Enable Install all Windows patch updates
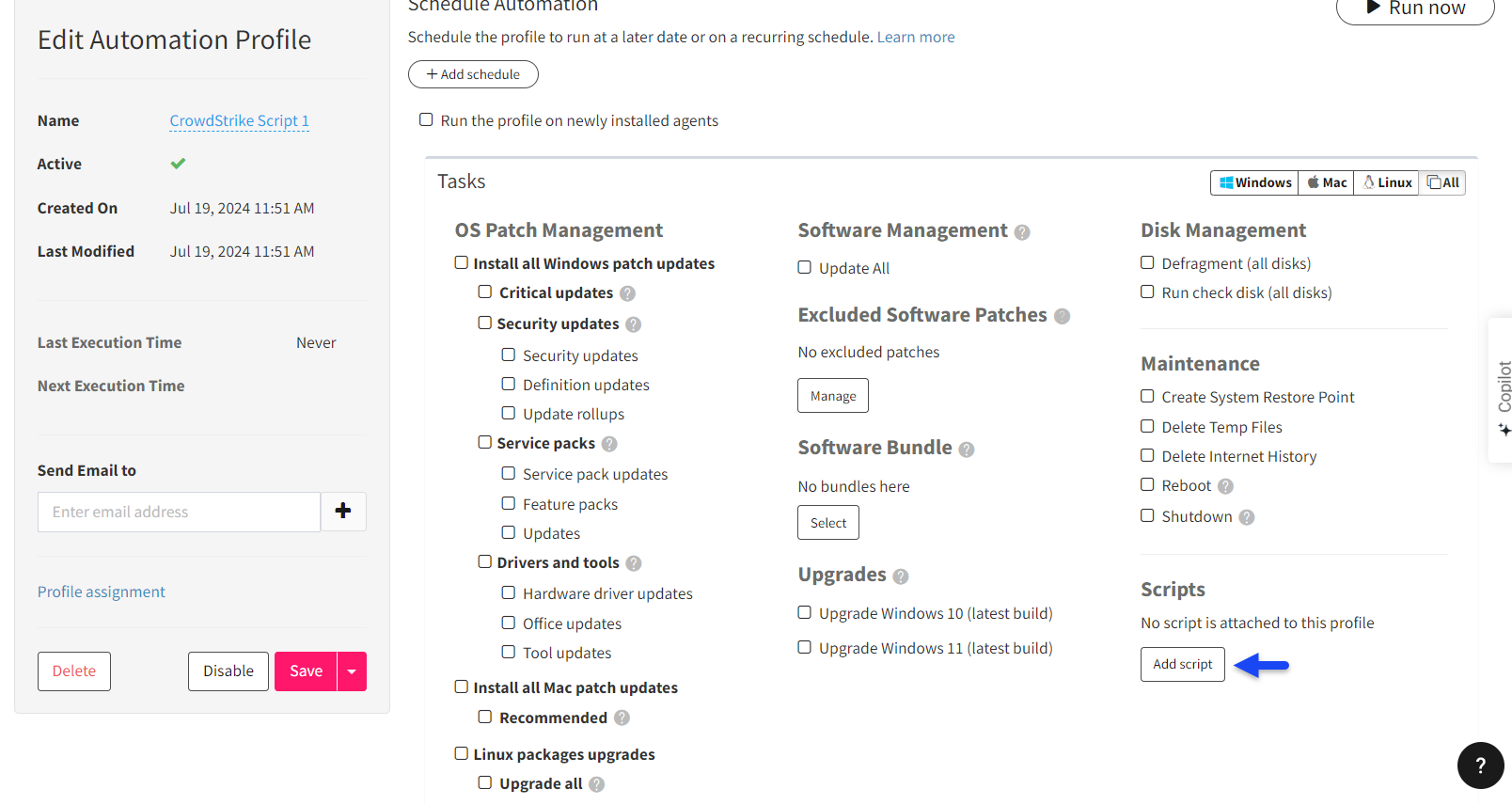The width and height of the screenshot is (1512, 805). coord(462,263)
